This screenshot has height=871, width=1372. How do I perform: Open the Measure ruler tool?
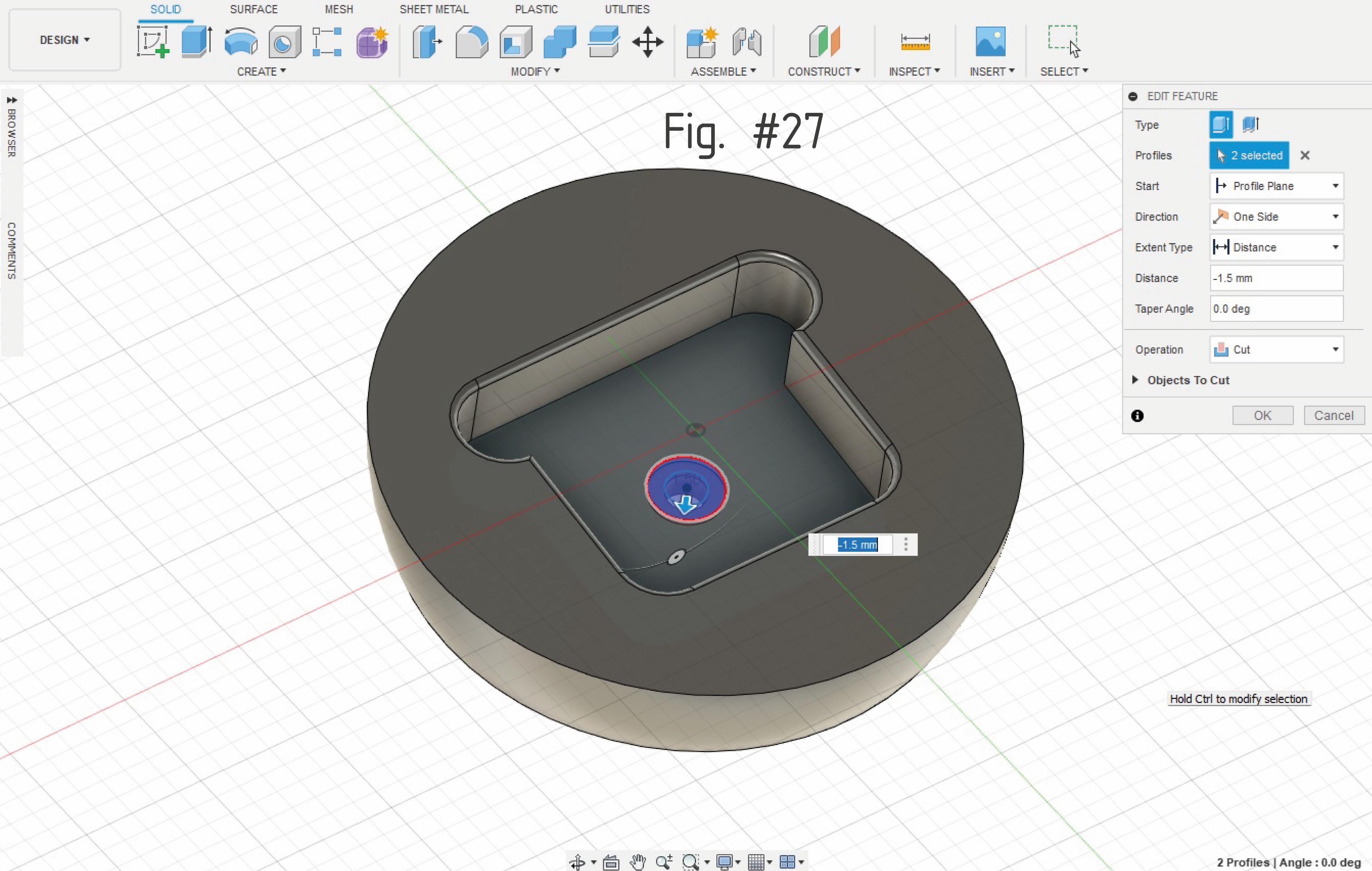click(914, 42)
